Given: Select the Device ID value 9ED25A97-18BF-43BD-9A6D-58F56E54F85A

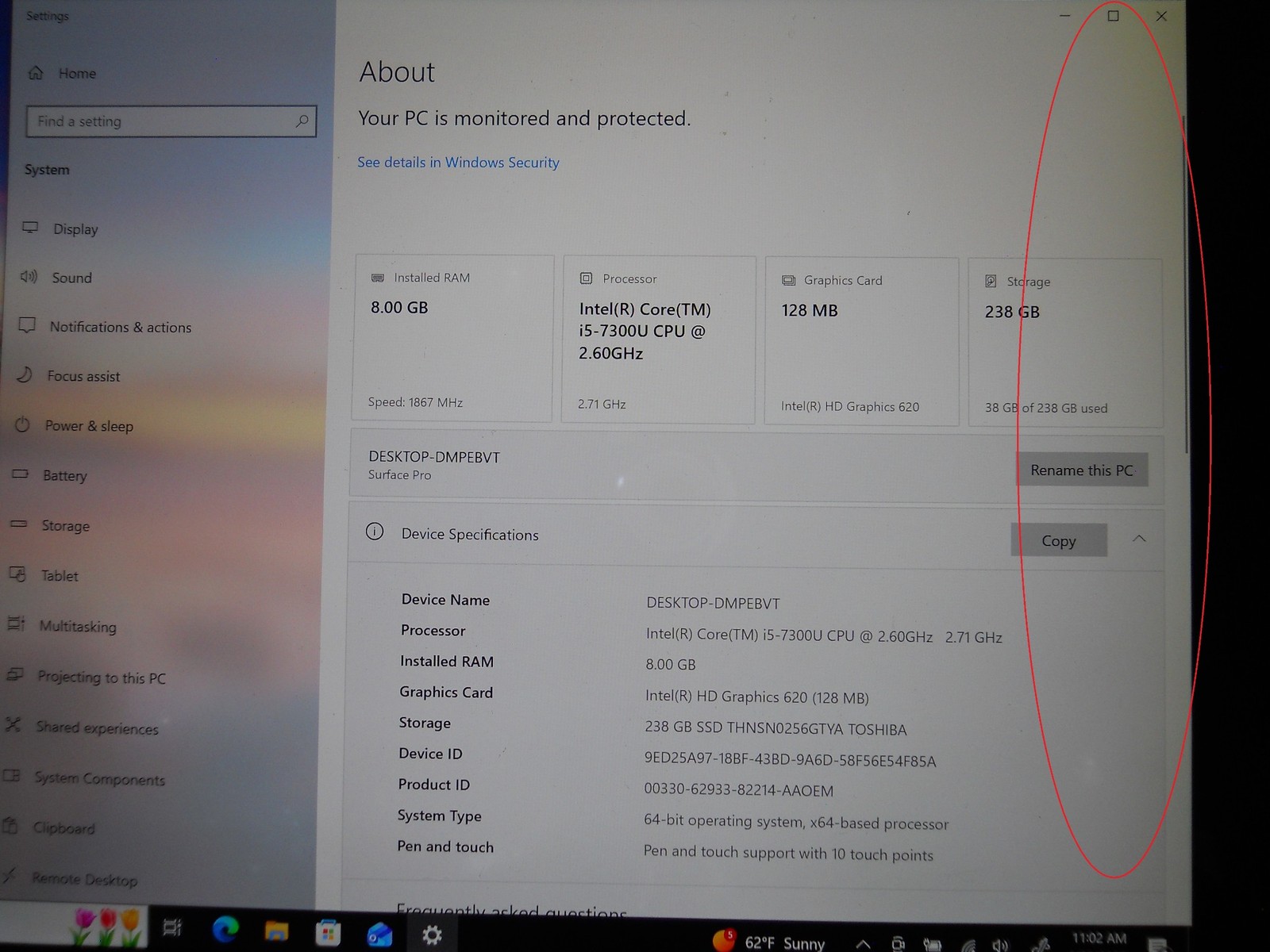Looking at the screenshot, I should tap(790, 759).
